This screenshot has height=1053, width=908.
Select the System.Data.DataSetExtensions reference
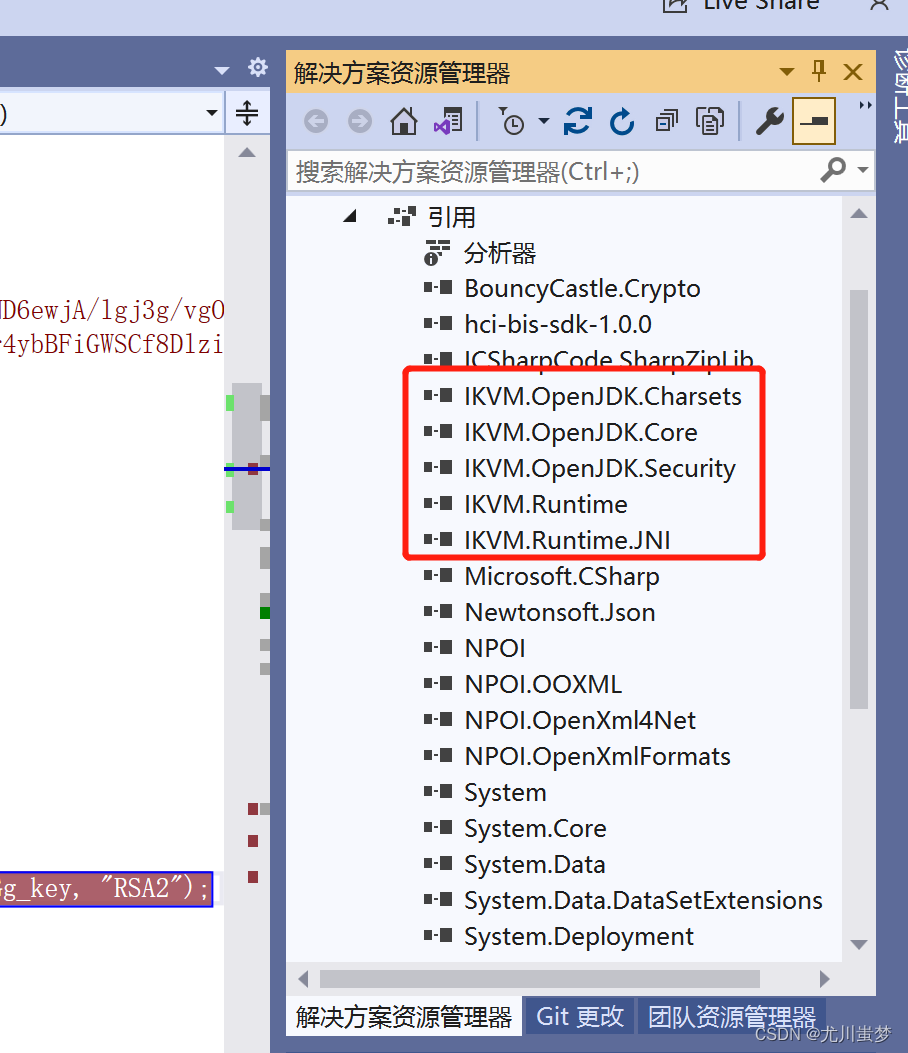tap(643, 901)
